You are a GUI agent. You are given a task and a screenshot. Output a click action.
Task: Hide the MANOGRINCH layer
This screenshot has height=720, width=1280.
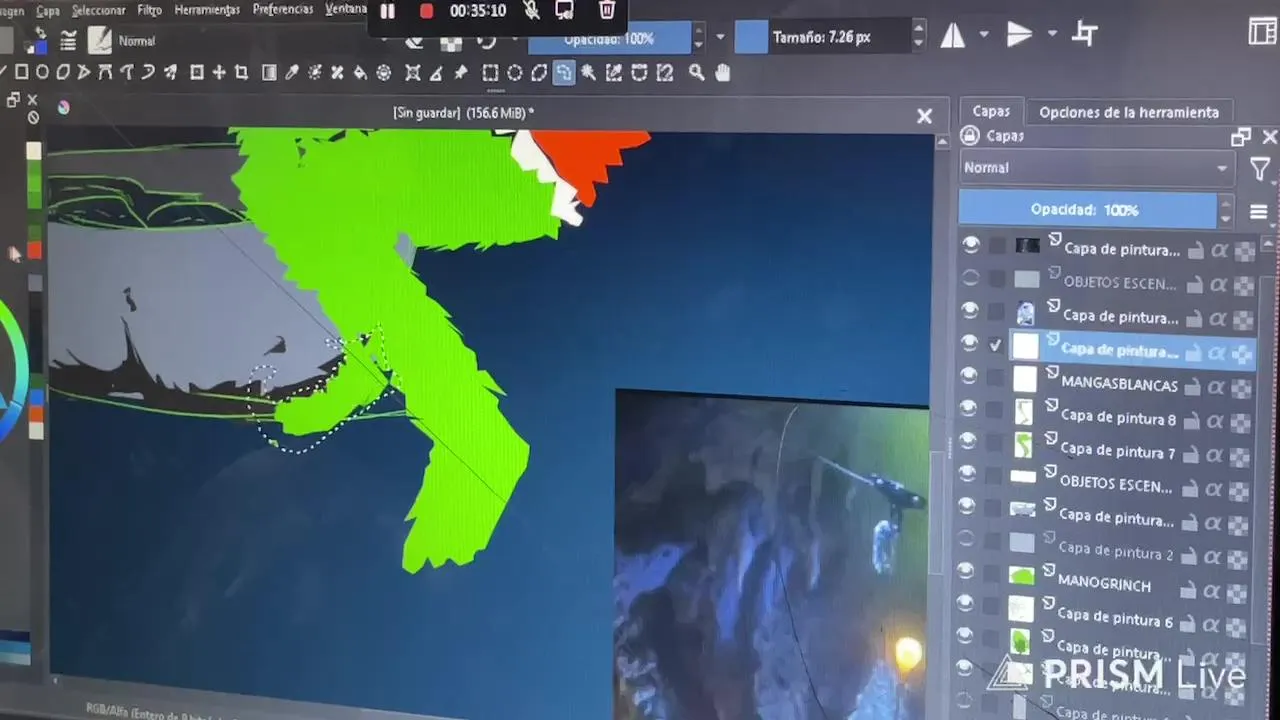(966, 571)
